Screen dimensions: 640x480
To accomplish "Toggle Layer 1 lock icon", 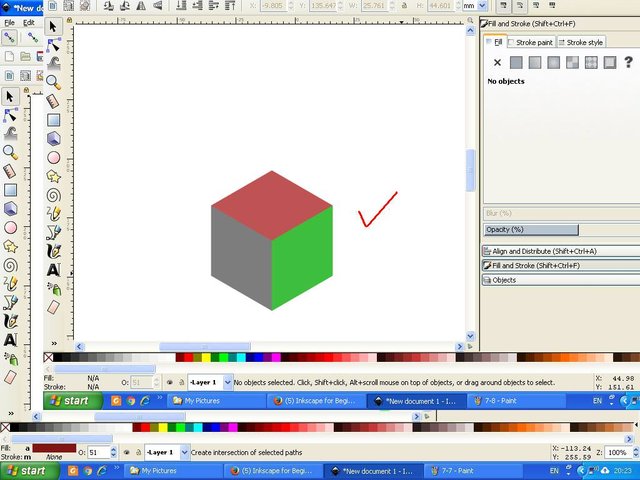I will [x=180, y=382].
